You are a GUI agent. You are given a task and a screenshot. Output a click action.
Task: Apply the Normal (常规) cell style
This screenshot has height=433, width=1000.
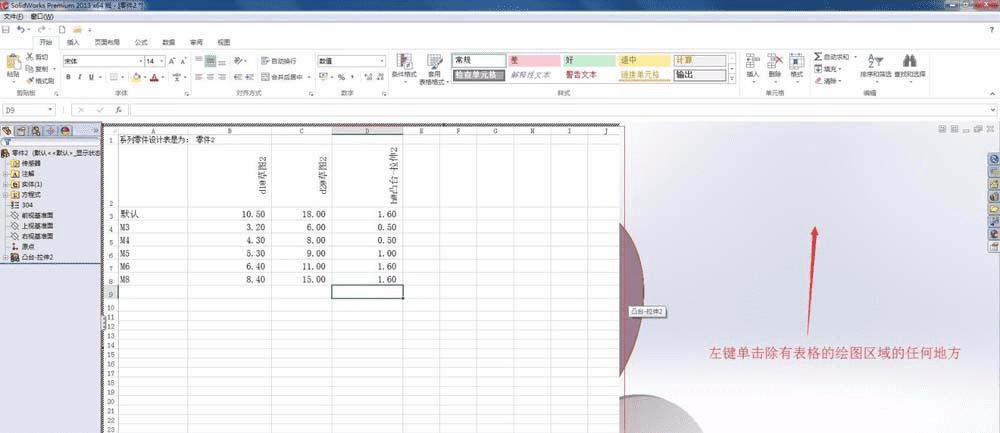(479, 60)
